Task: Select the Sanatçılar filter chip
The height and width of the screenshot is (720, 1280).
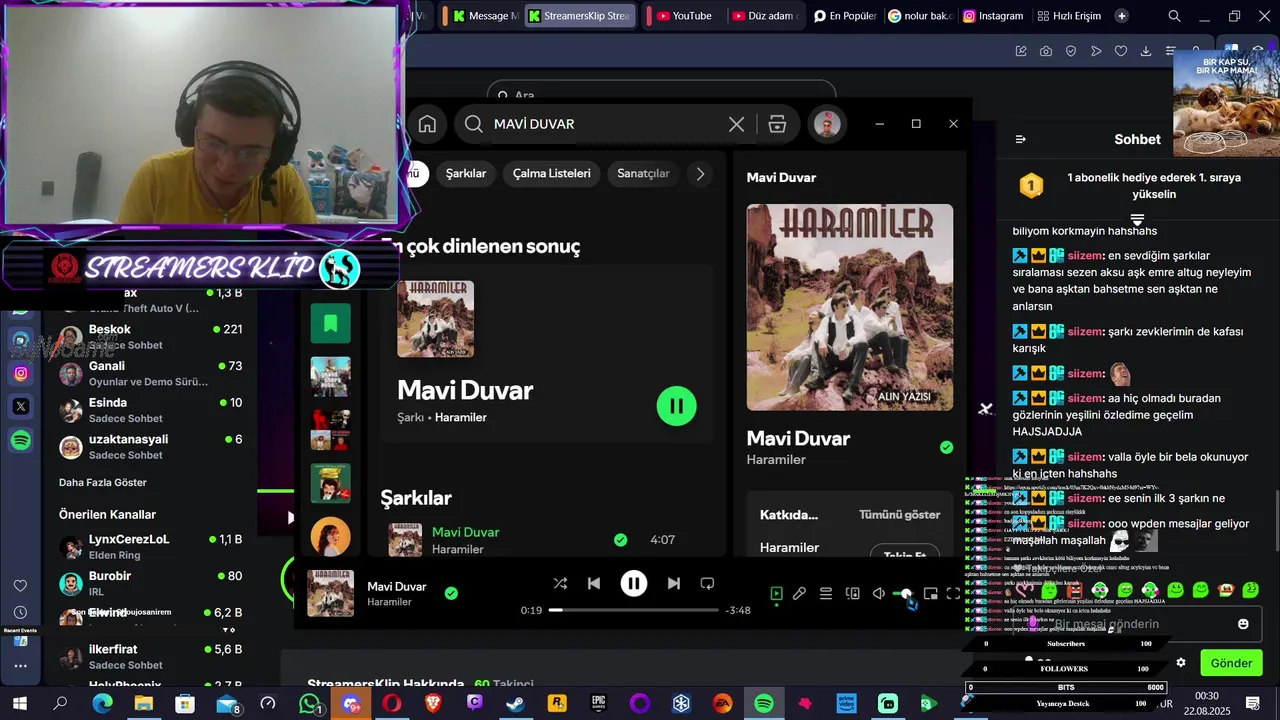Action: (x=643, y=173)
